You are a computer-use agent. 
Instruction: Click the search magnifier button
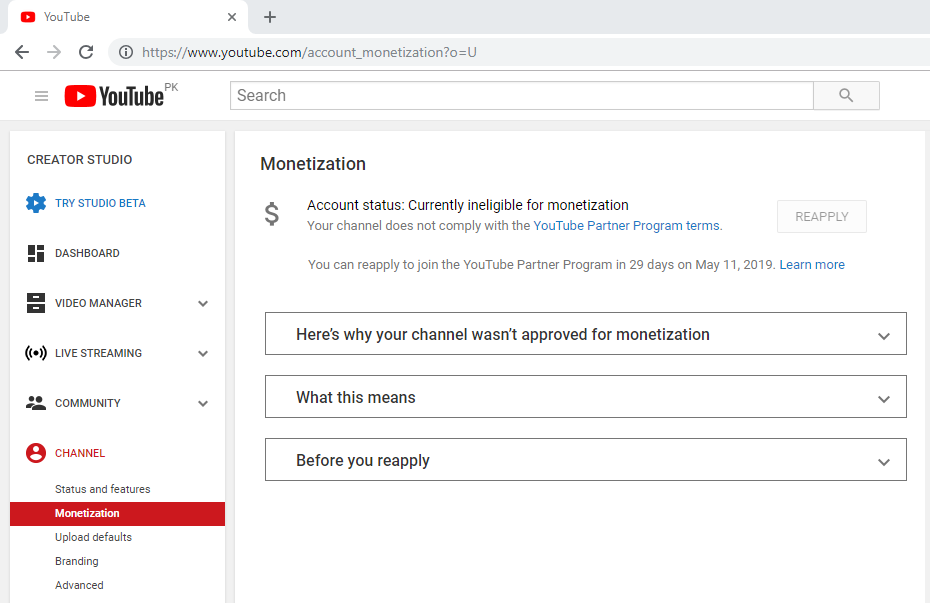[x=846, y=95]
